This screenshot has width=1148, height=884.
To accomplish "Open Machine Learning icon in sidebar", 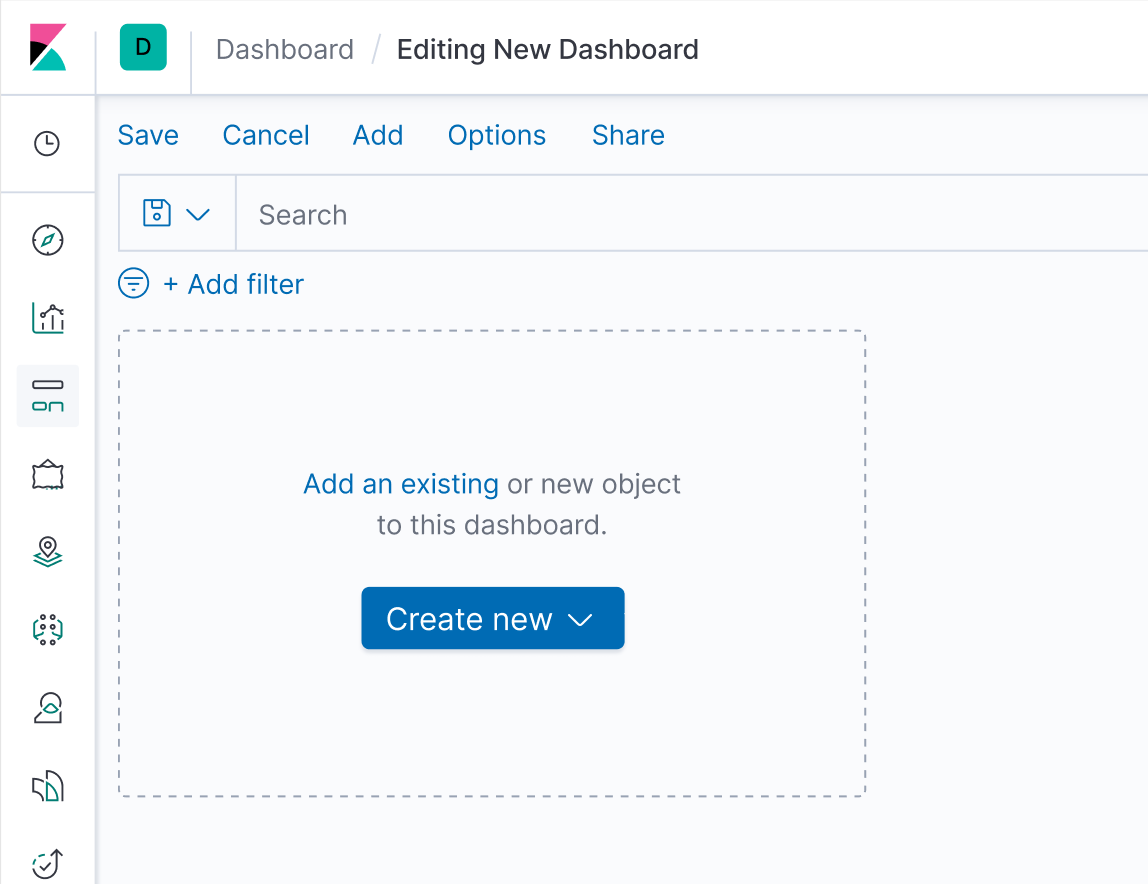I will coord(48,629).
